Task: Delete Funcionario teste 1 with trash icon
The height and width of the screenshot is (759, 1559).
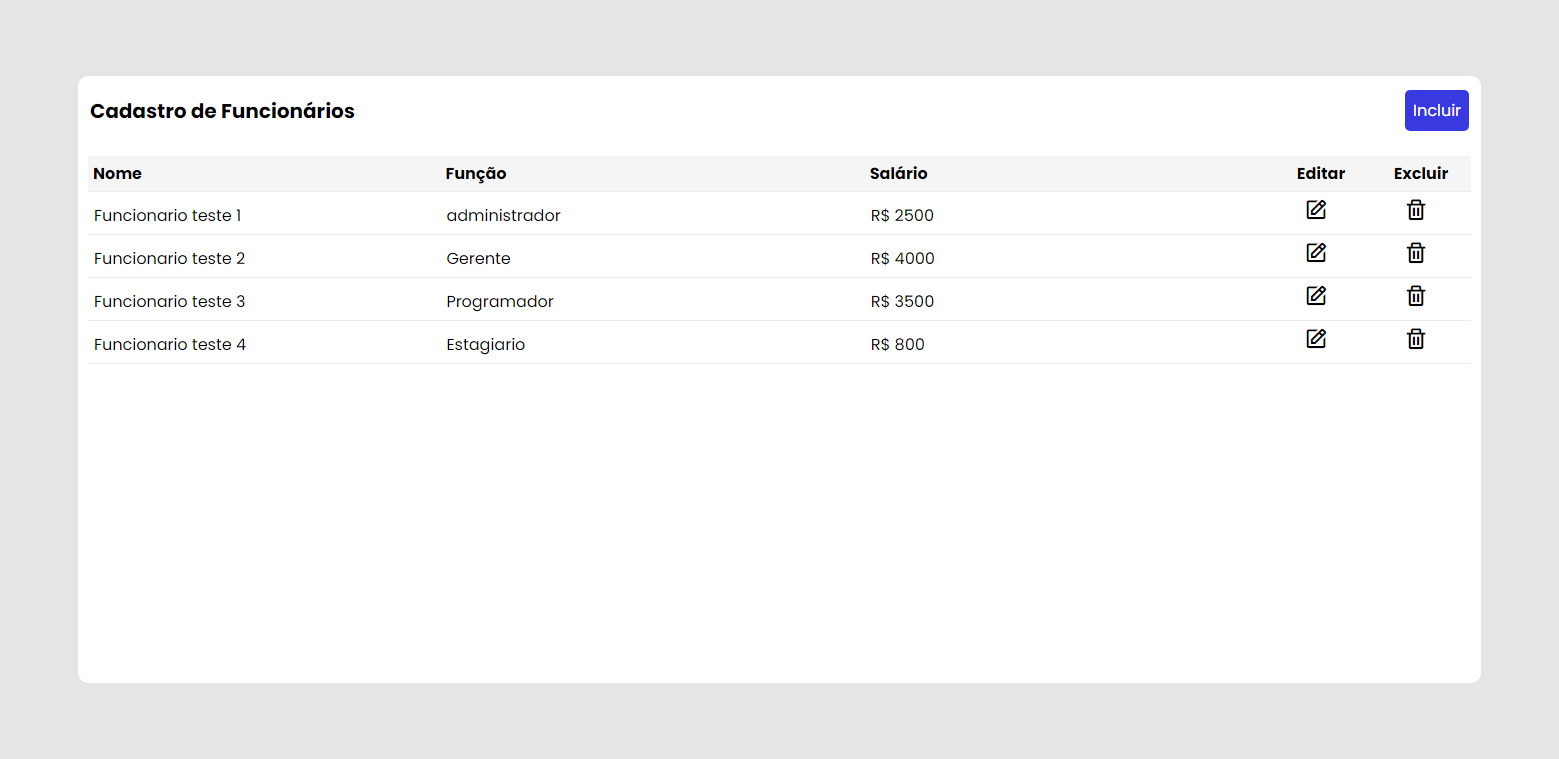Action: pos(1416,210)
